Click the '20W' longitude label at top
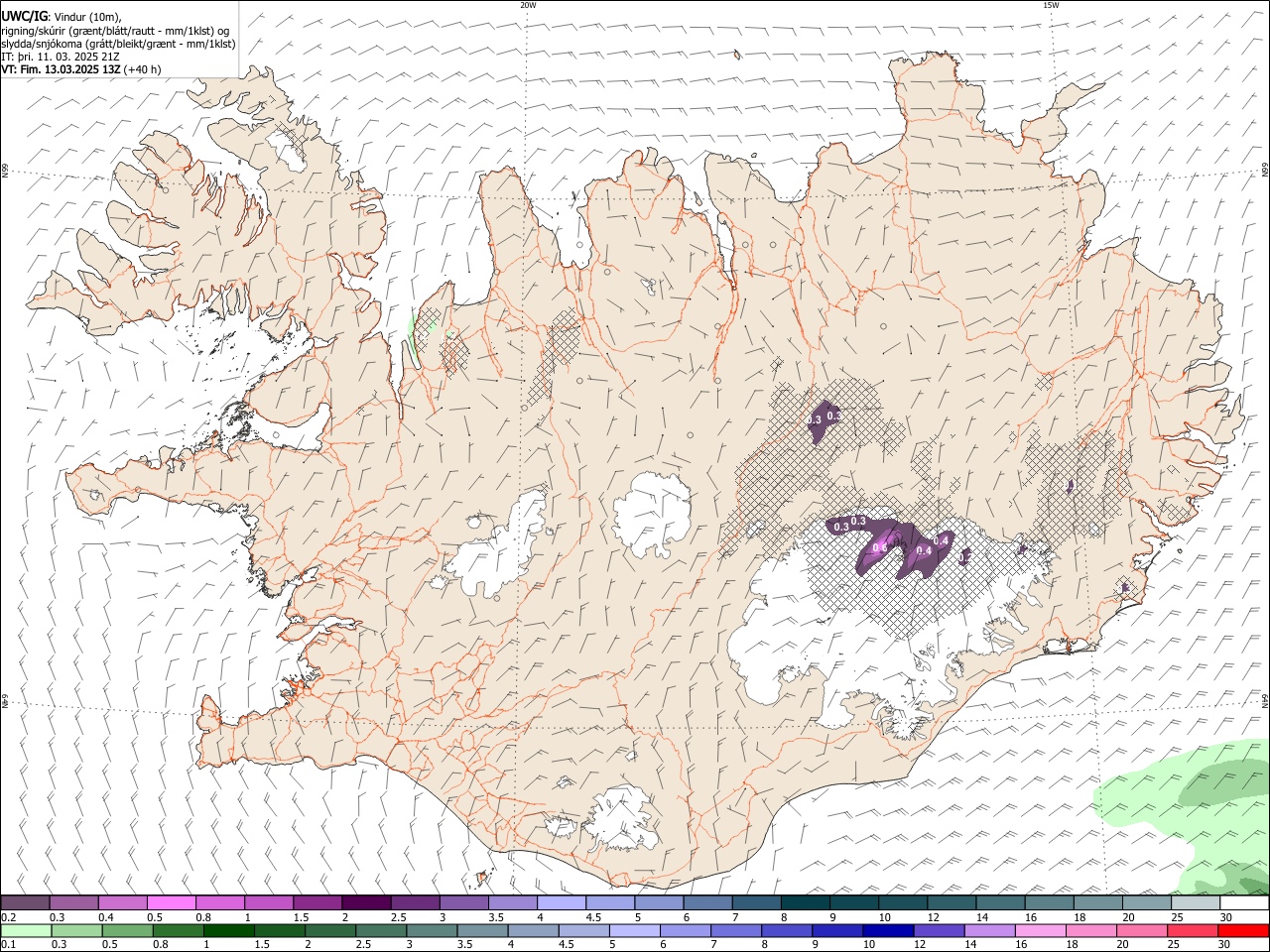 tap(528, 5)
